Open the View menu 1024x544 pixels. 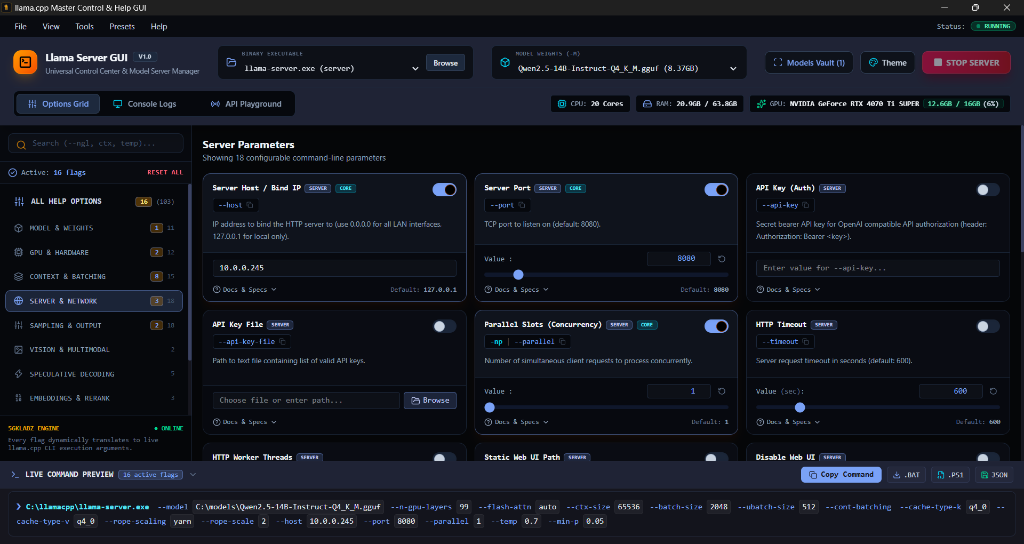pos(51,27)
